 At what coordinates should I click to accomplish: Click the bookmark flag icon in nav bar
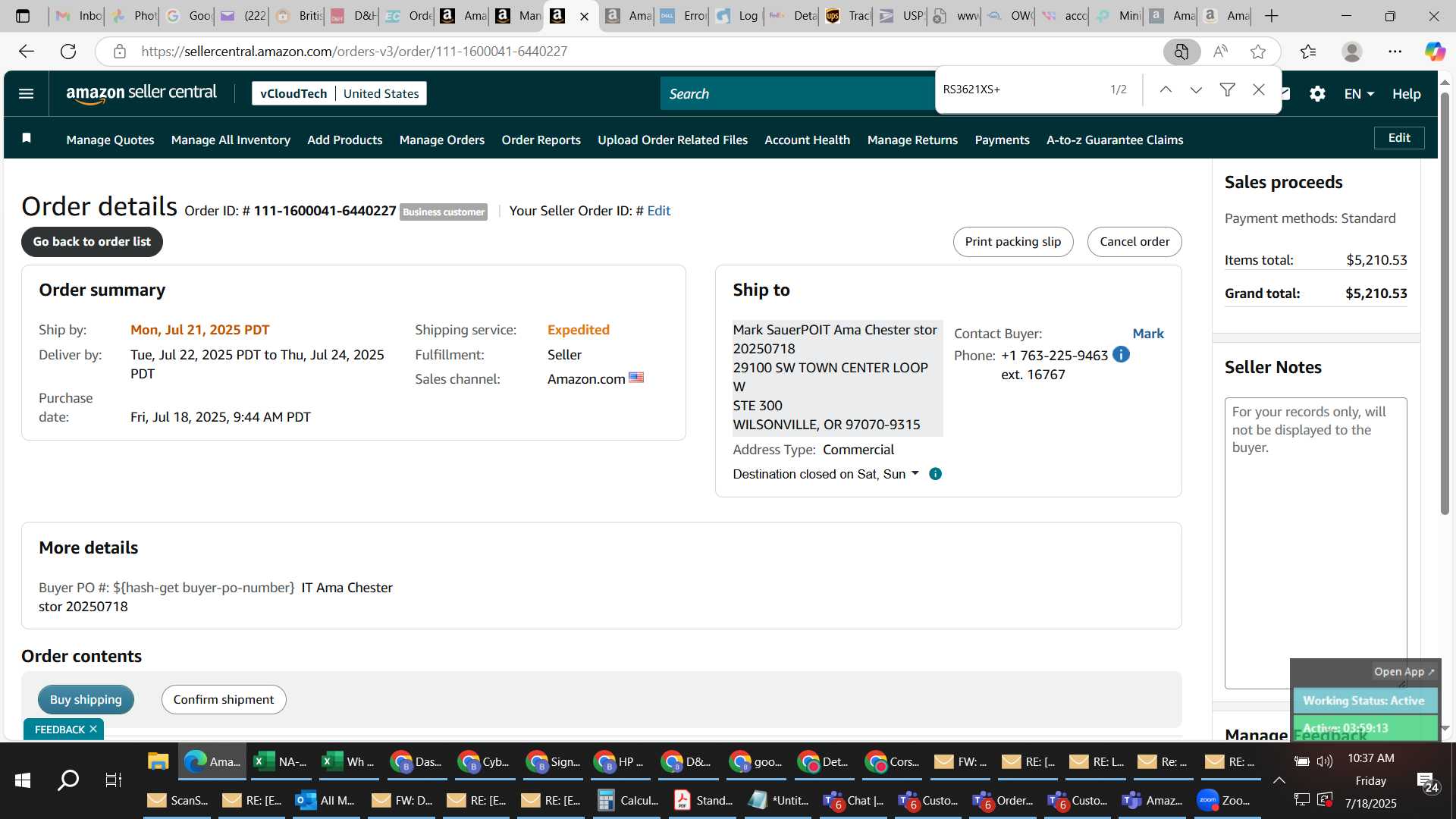pyautogui.click(x=27, y=138)
